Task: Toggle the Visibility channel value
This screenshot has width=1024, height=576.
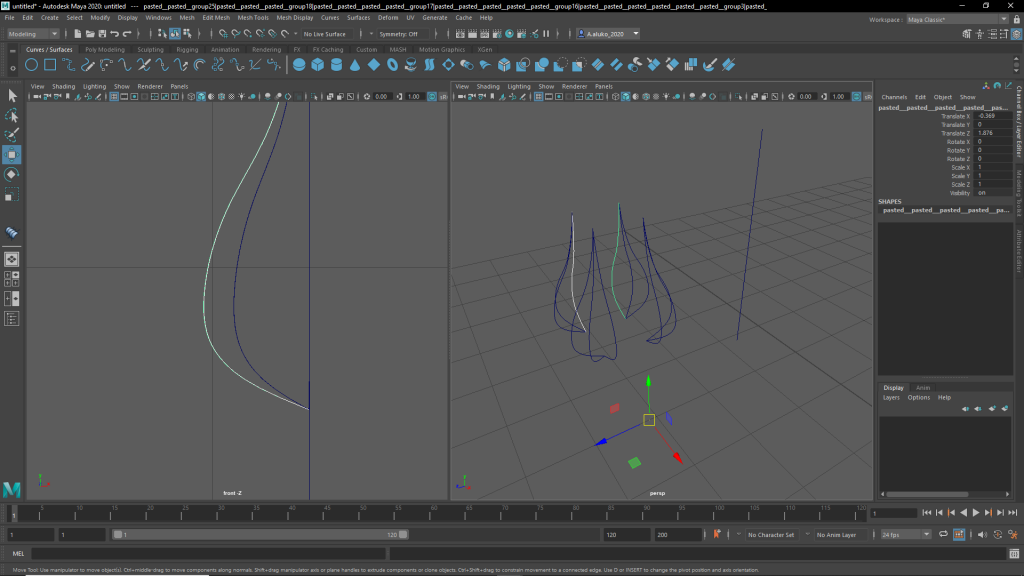Action: point(983,193)
